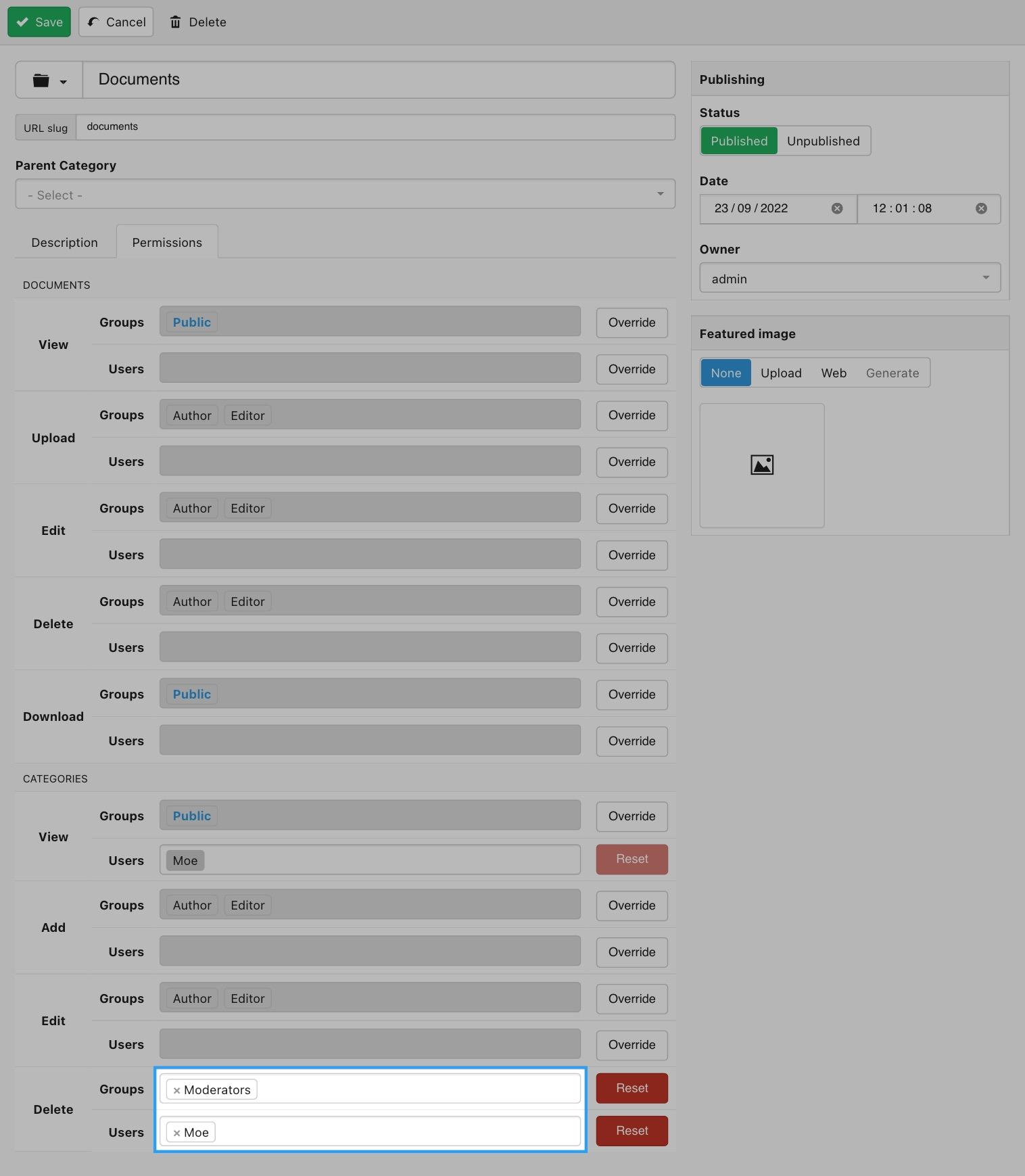Select the Web featured image option
The height and width of the screenshot is (1176, 1025).
tap(834, 373)
